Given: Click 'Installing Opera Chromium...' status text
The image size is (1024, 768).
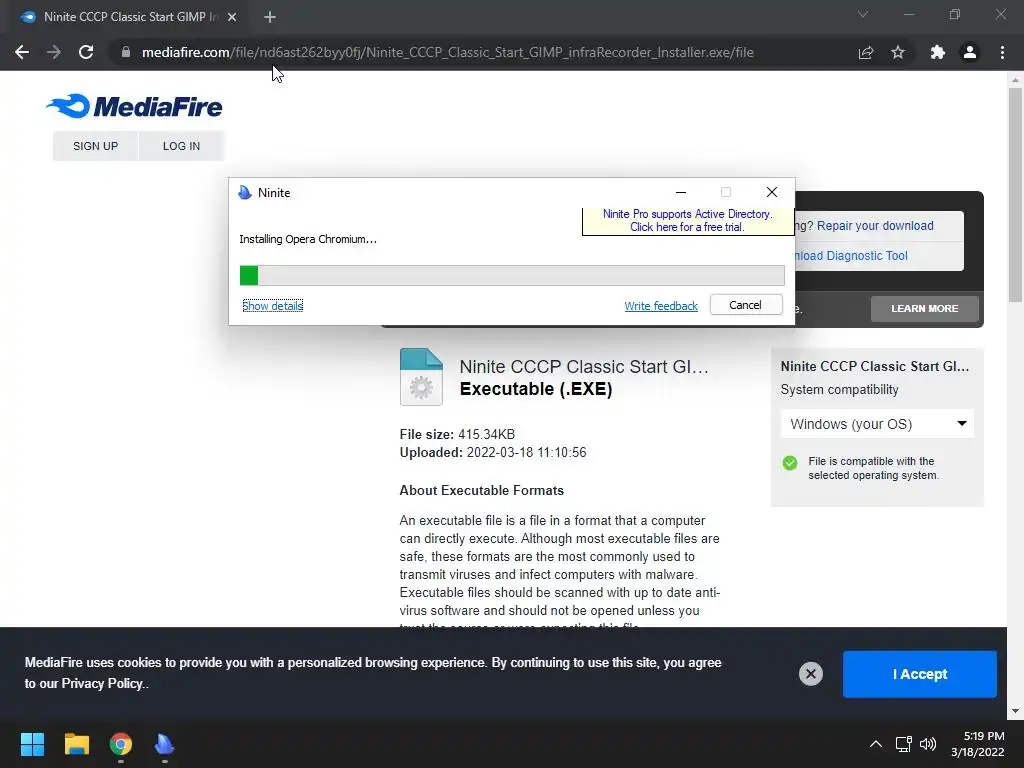Looking at the screenshot, I should point(308,239).
